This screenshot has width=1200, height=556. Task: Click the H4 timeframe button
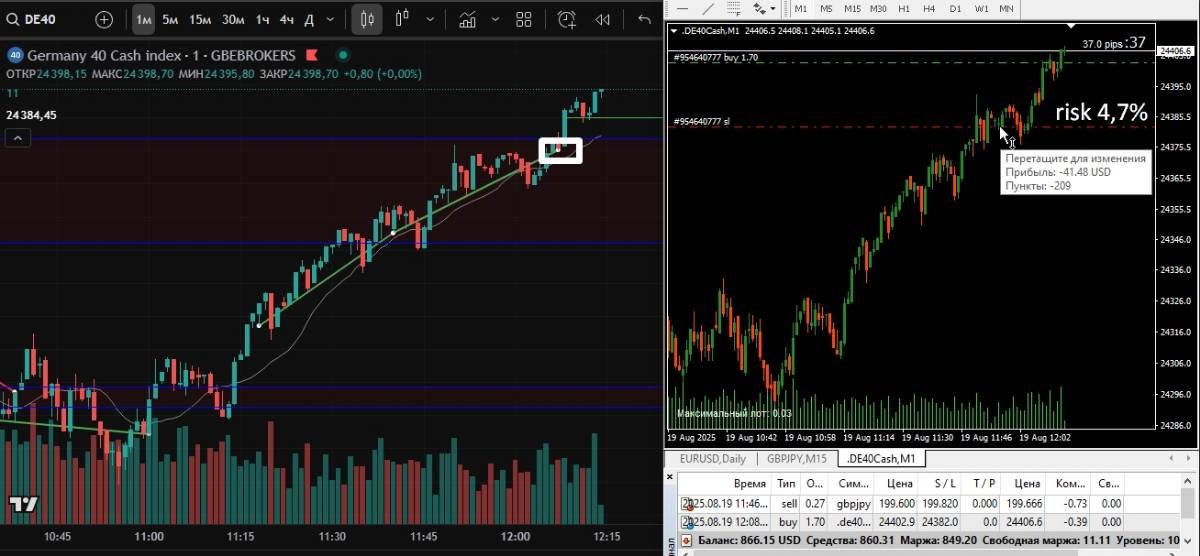929,8
